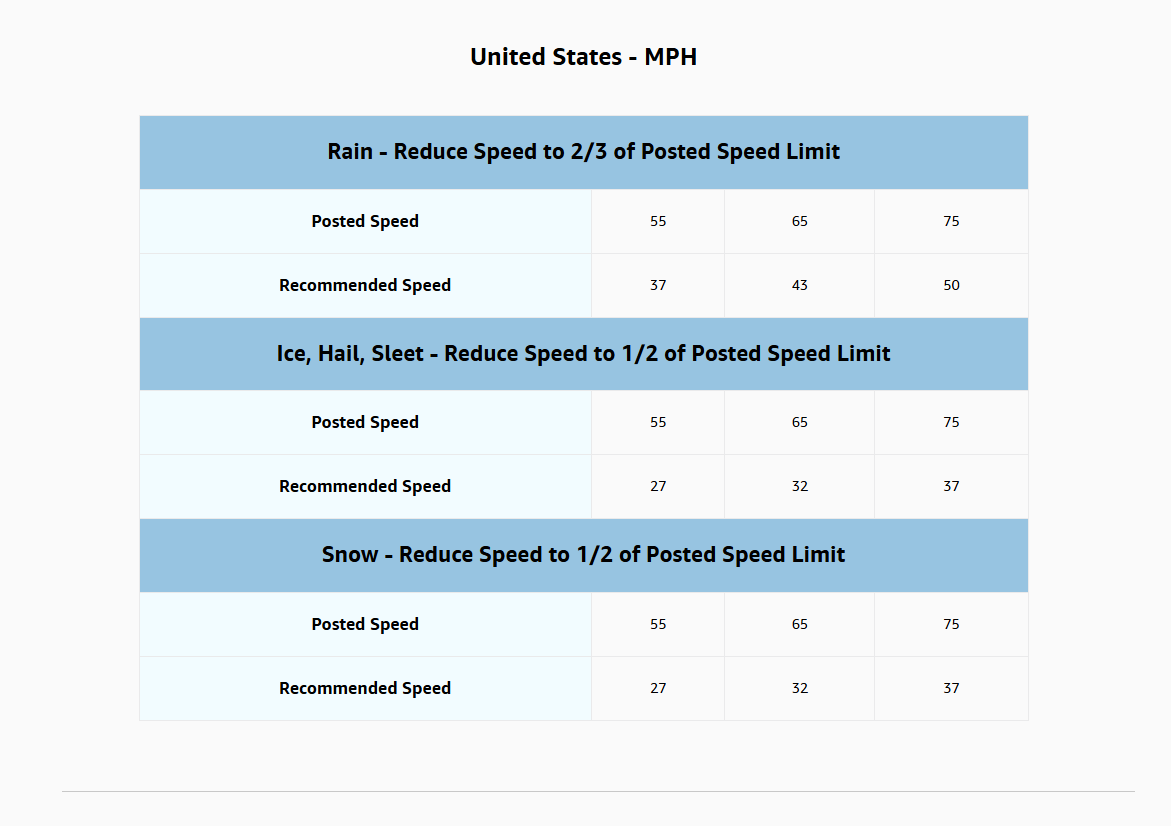Click the Snow section header row

point(583,555)
